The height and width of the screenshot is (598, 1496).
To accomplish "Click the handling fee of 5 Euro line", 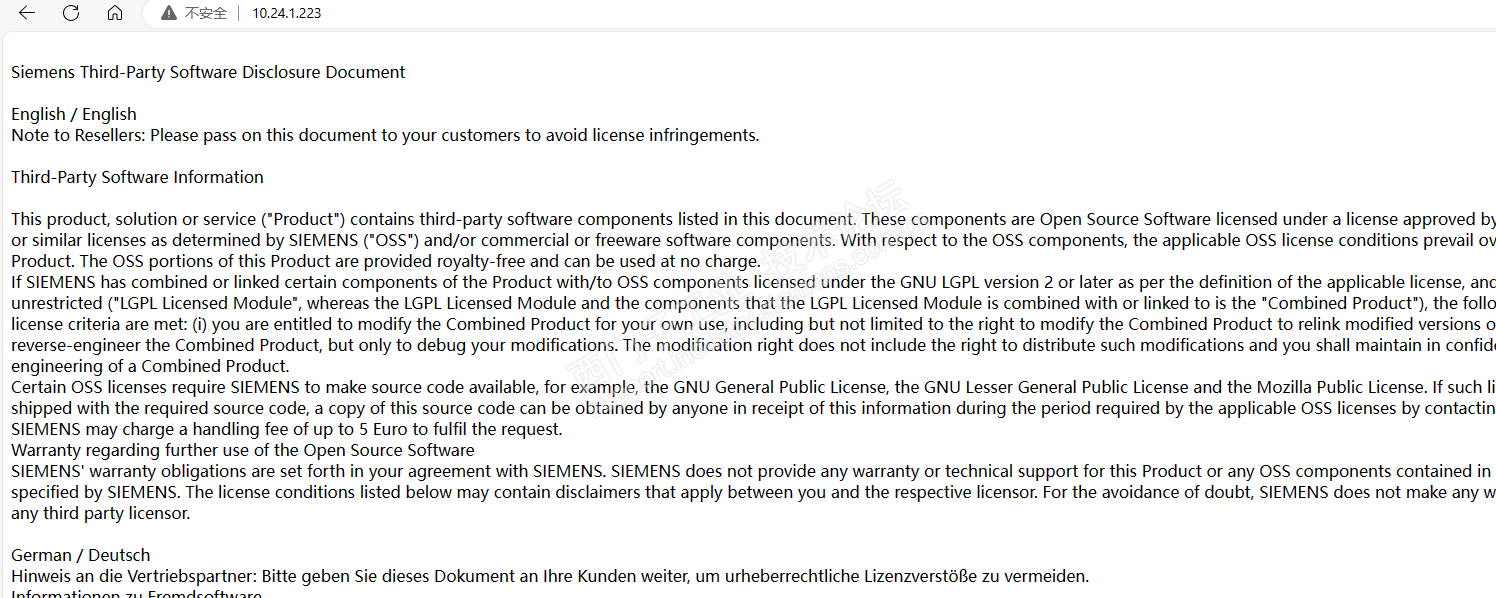I will pyautogui.click(x=287, y=429).
